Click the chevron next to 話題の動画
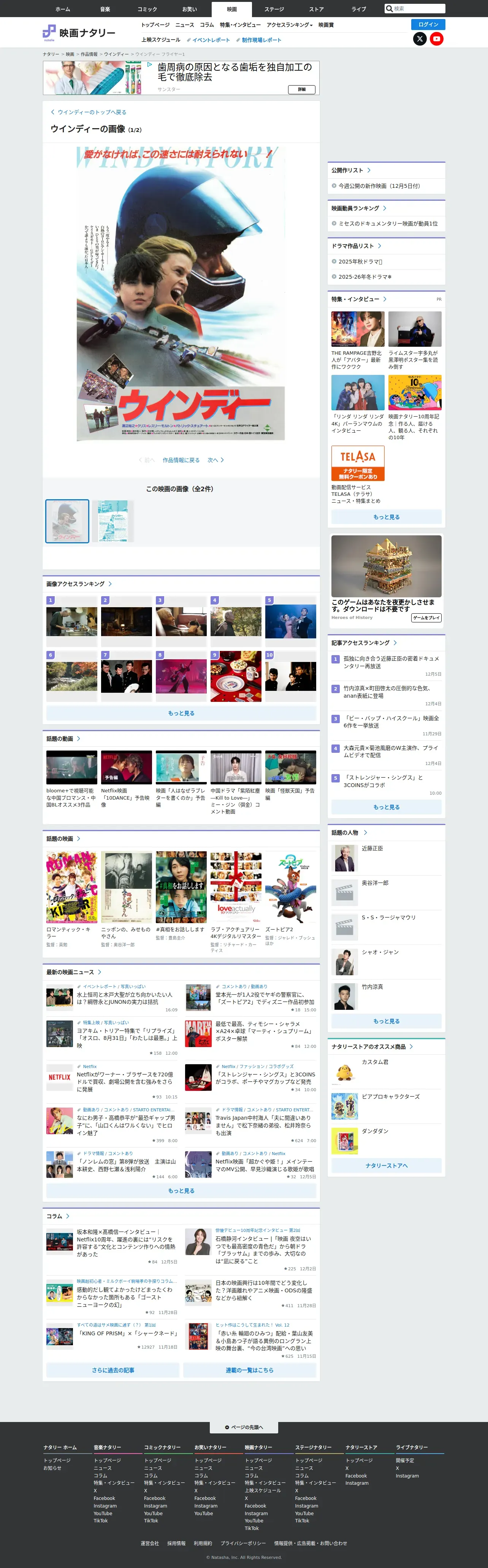This screenshot has height=1568, width=488. (x=79, y=739)
